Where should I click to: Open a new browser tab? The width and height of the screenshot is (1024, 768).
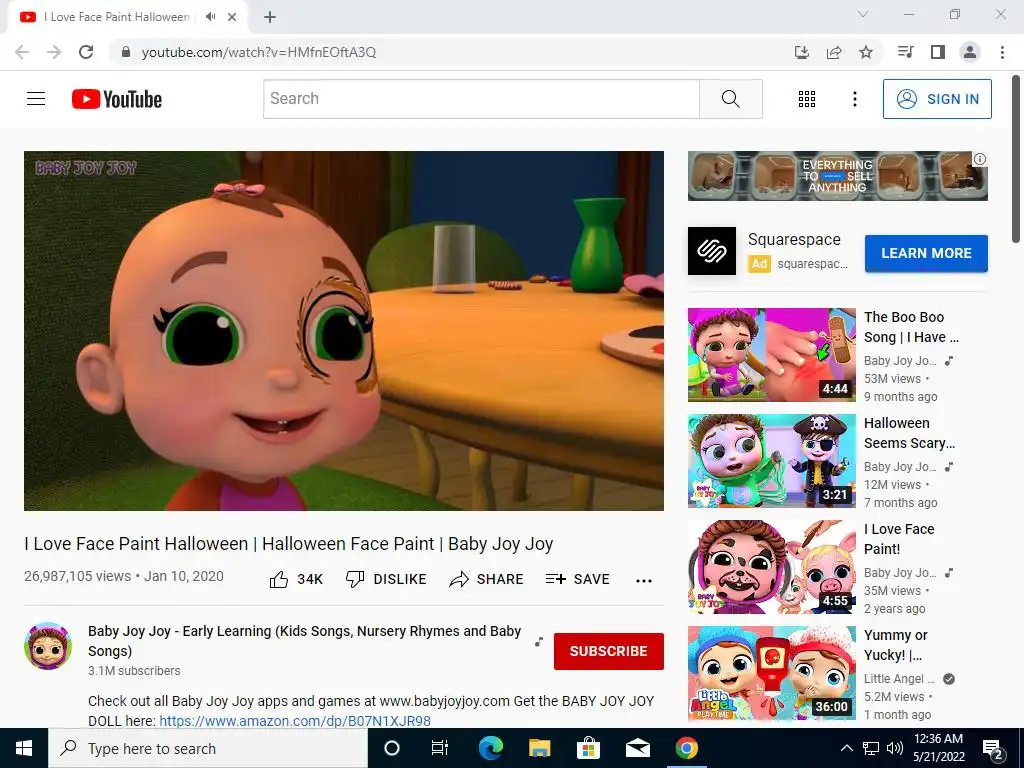tap(270, 17)
